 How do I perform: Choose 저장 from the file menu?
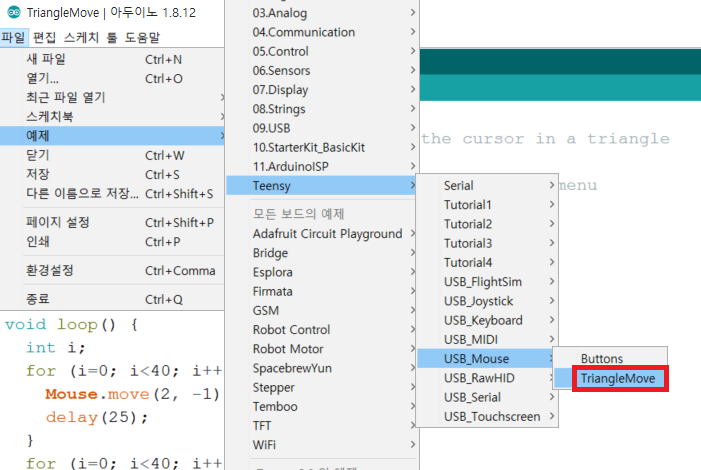(112, 174)
